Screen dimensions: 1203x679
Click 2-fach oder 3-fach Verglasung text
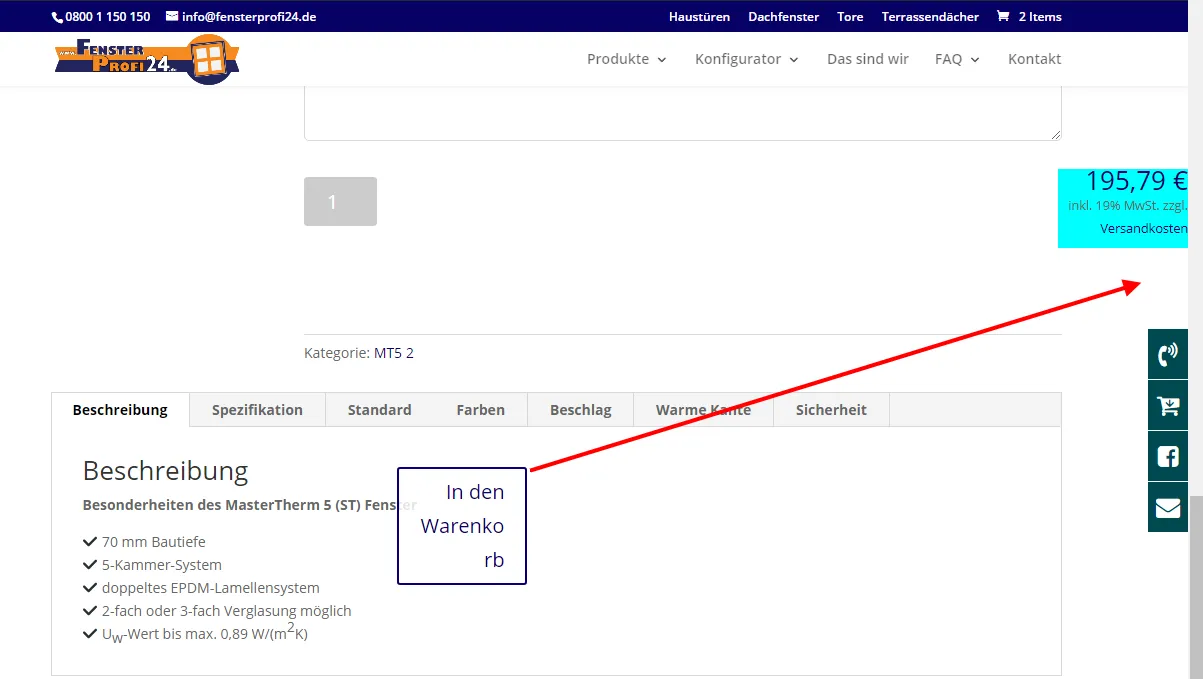[x=226, y=611]
